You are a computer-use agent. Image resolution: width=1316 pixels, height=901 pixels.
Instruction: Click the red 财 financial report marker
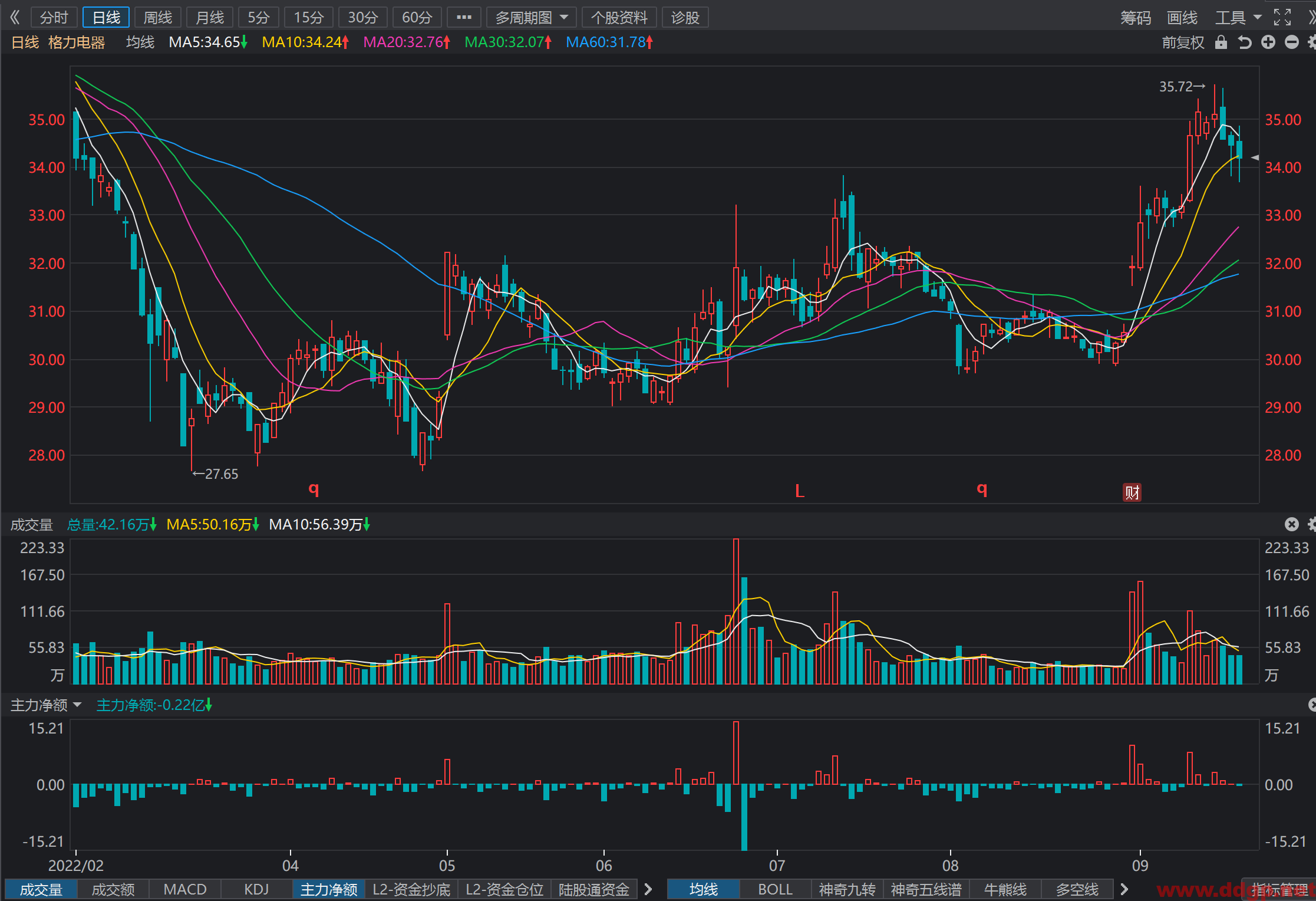pyautogui.click(x=1132, y=492)
